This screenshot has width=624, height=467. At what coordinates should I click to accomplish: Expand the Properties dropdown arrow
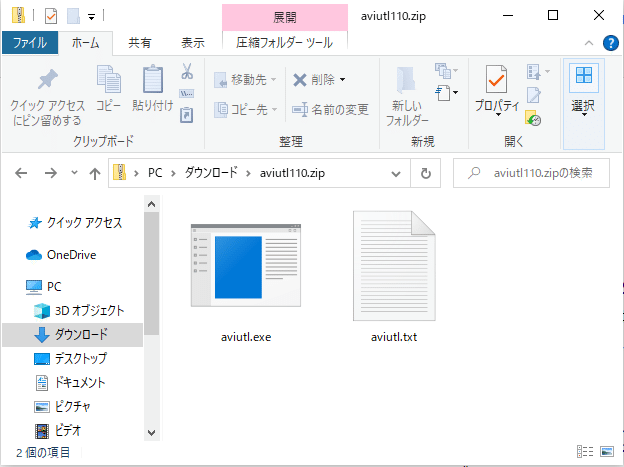click(x=498, y=115)
